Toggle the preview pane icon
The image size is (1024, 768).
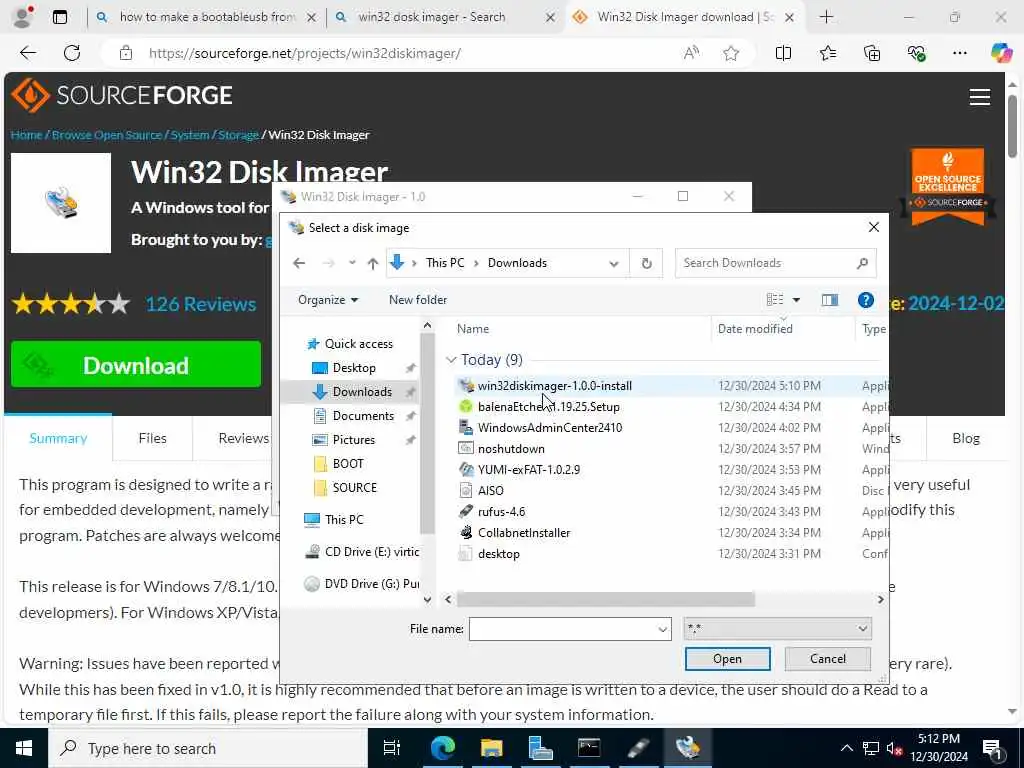[x=829, y=300]
